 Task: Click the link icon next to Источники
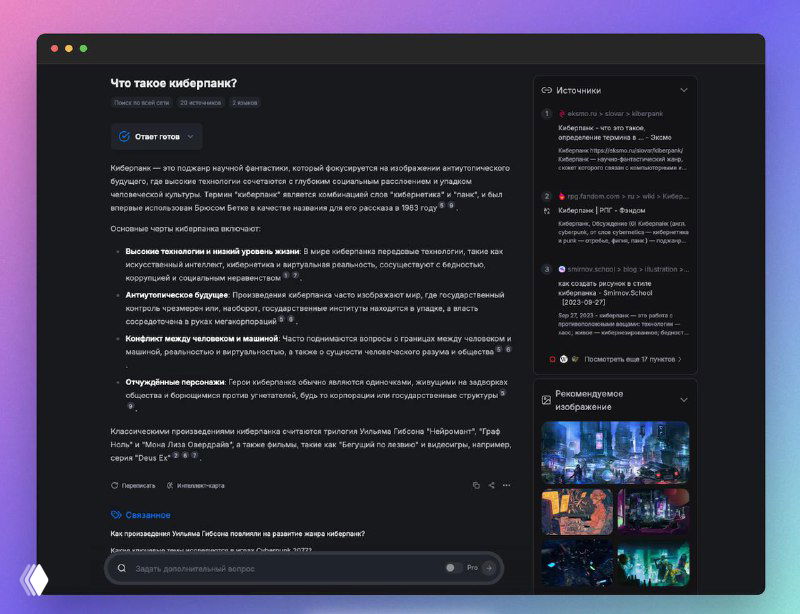point(546,90)
